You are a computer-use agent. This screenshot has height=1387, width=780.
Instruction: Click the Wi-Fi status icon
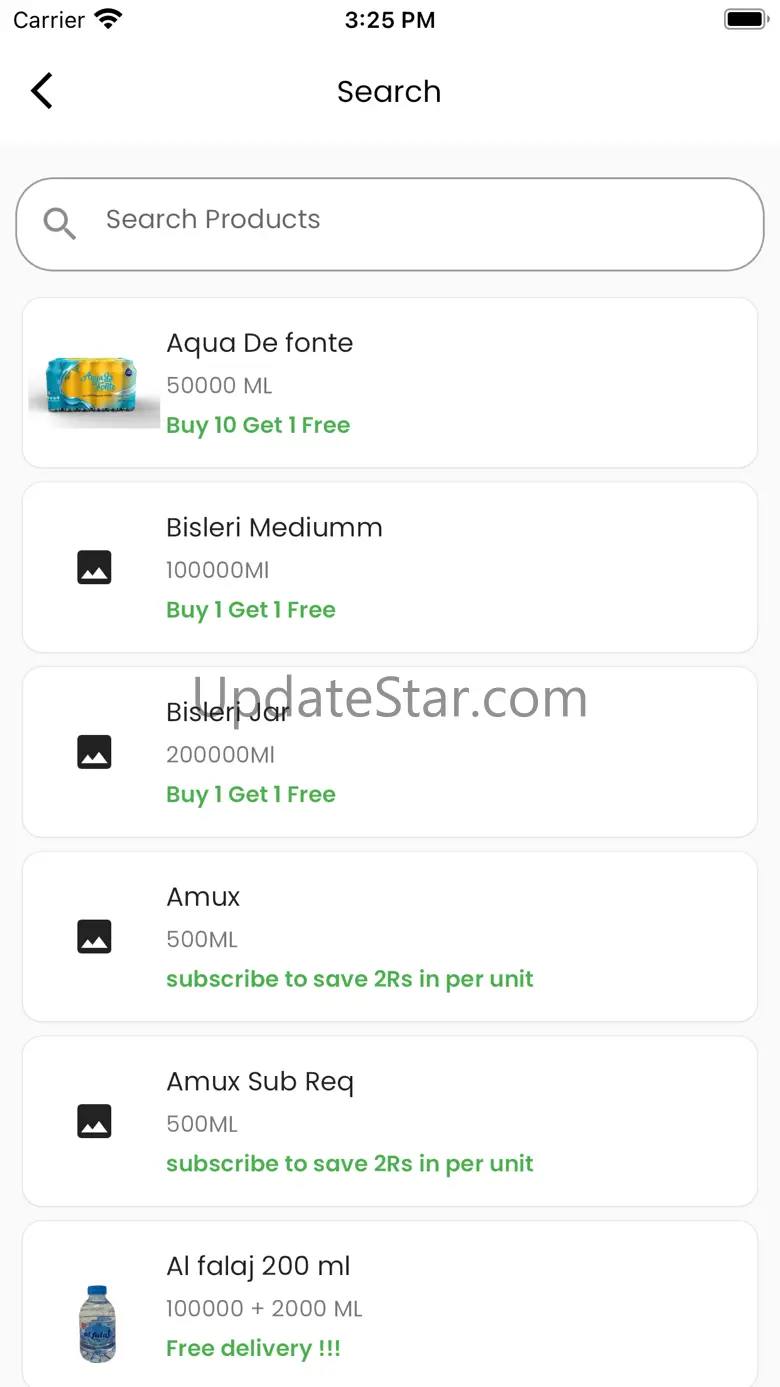pyautogui.click(x=107, y=19)
